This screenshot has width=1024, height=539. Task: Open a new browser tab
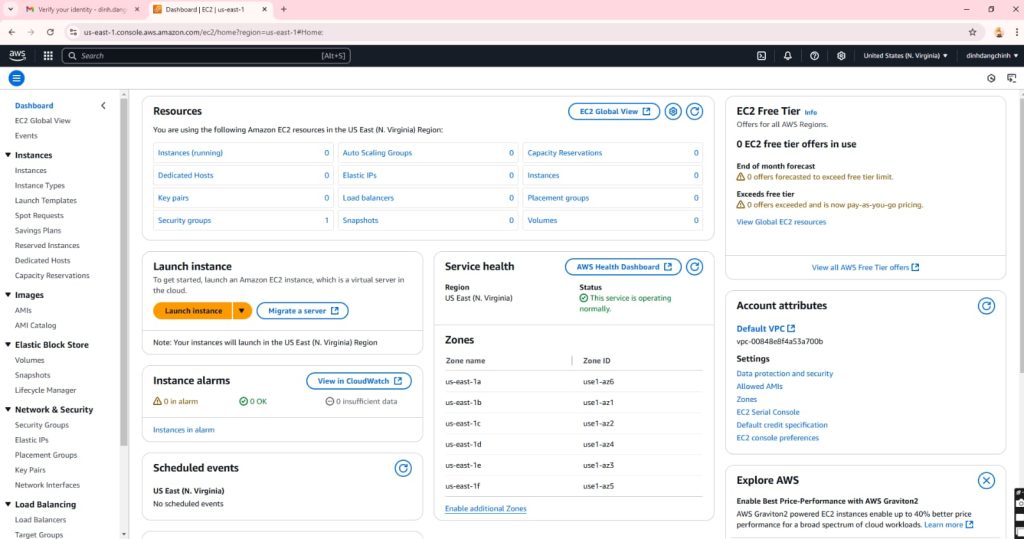click(283, 9)
